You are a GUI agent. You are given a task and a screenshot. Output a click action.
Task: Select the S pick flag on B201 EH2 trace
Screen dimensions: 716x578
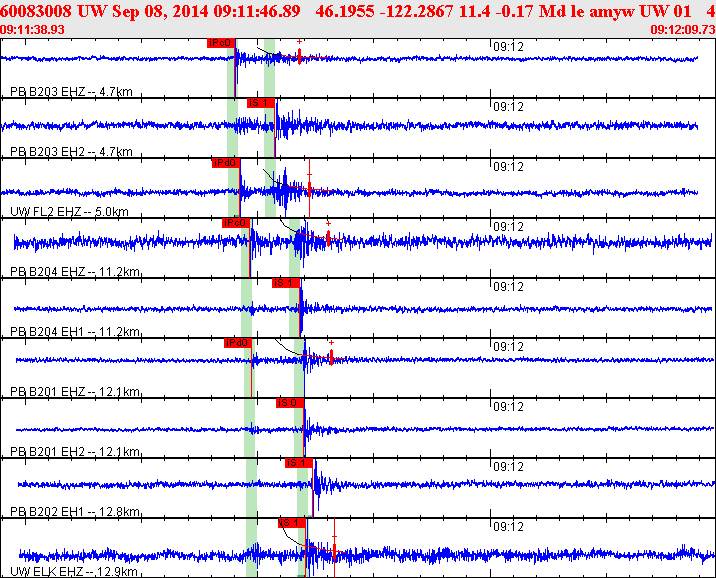[x=289, y=403]
